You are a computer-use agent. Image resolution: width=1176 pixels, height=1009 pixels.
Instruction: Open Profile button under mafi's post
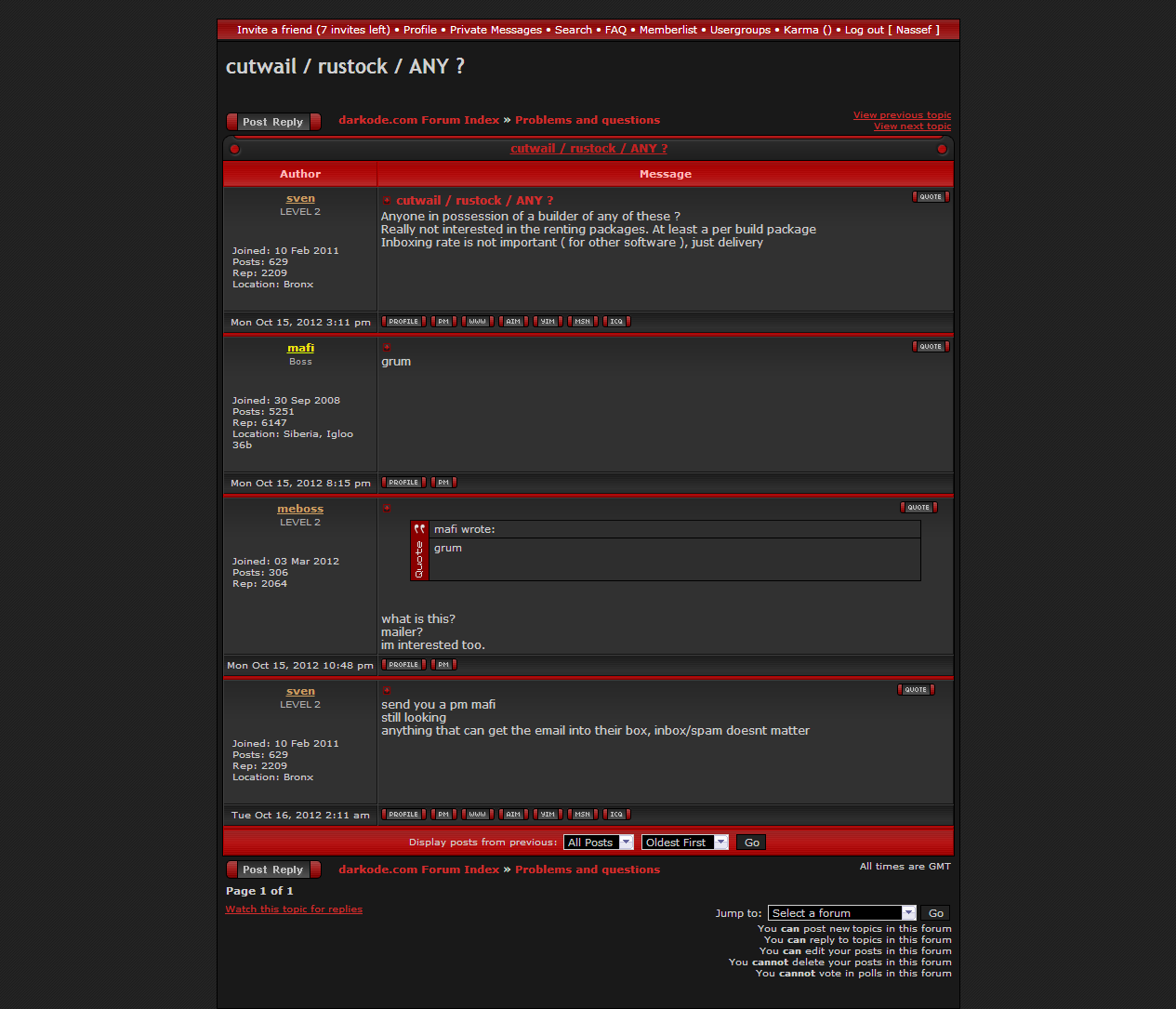coord(403,483)
